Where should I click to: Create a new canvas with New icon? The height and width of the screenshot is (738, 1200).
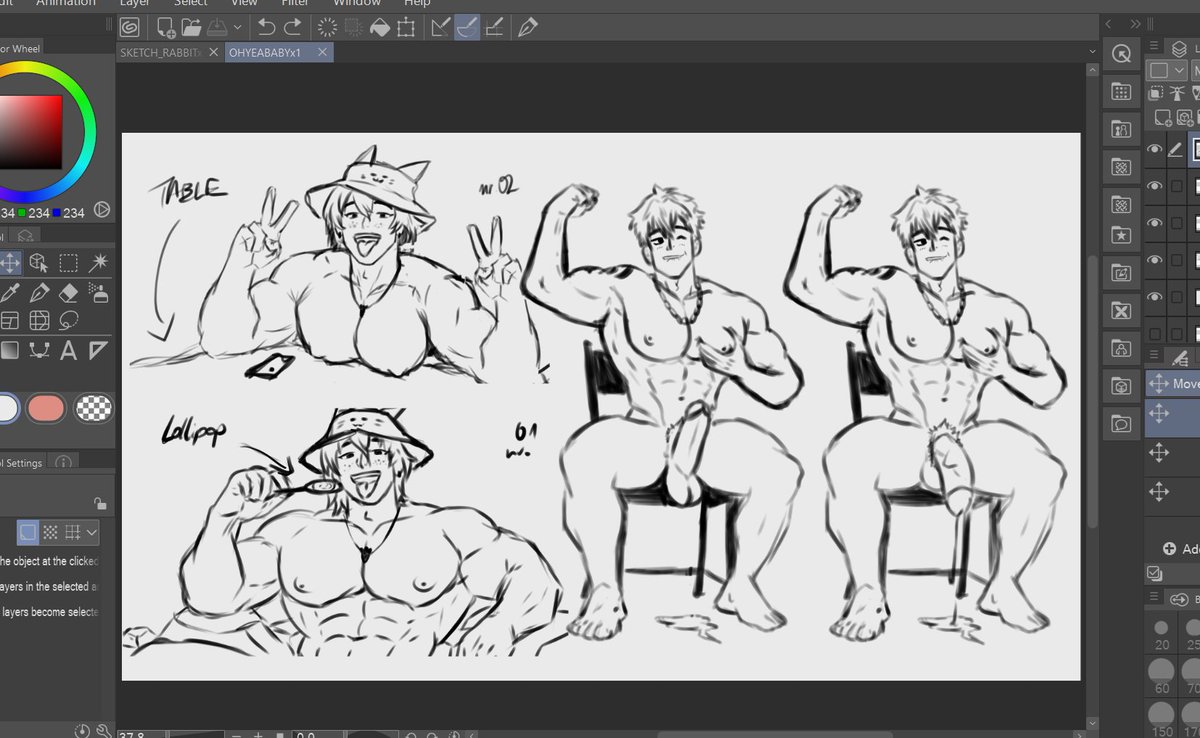coord(165,27)
